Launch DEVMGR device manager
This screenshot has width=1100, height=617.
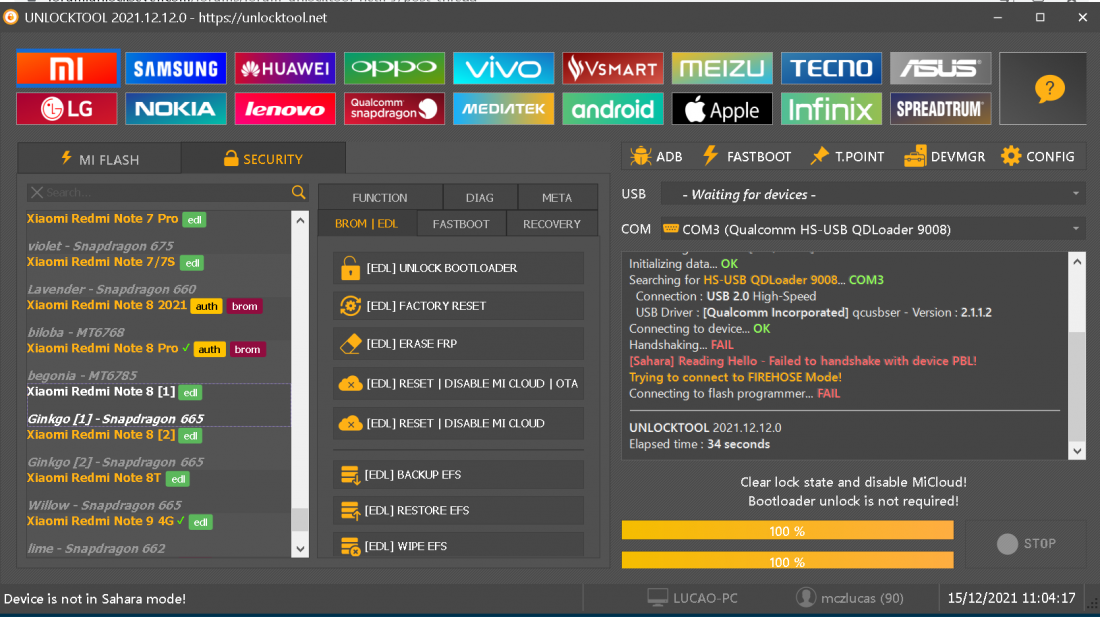pyautogui.click(x=944, y=156)
